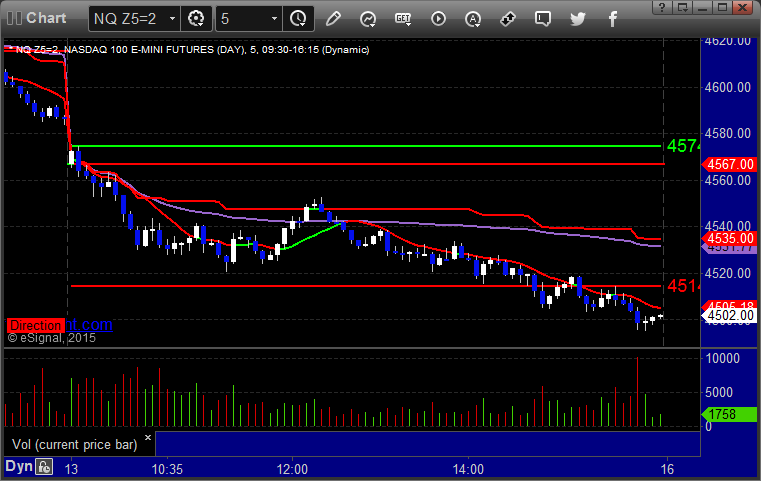
Task: Expand the interval 5 dropdown arrow
Action: click(x=274, y=19)
